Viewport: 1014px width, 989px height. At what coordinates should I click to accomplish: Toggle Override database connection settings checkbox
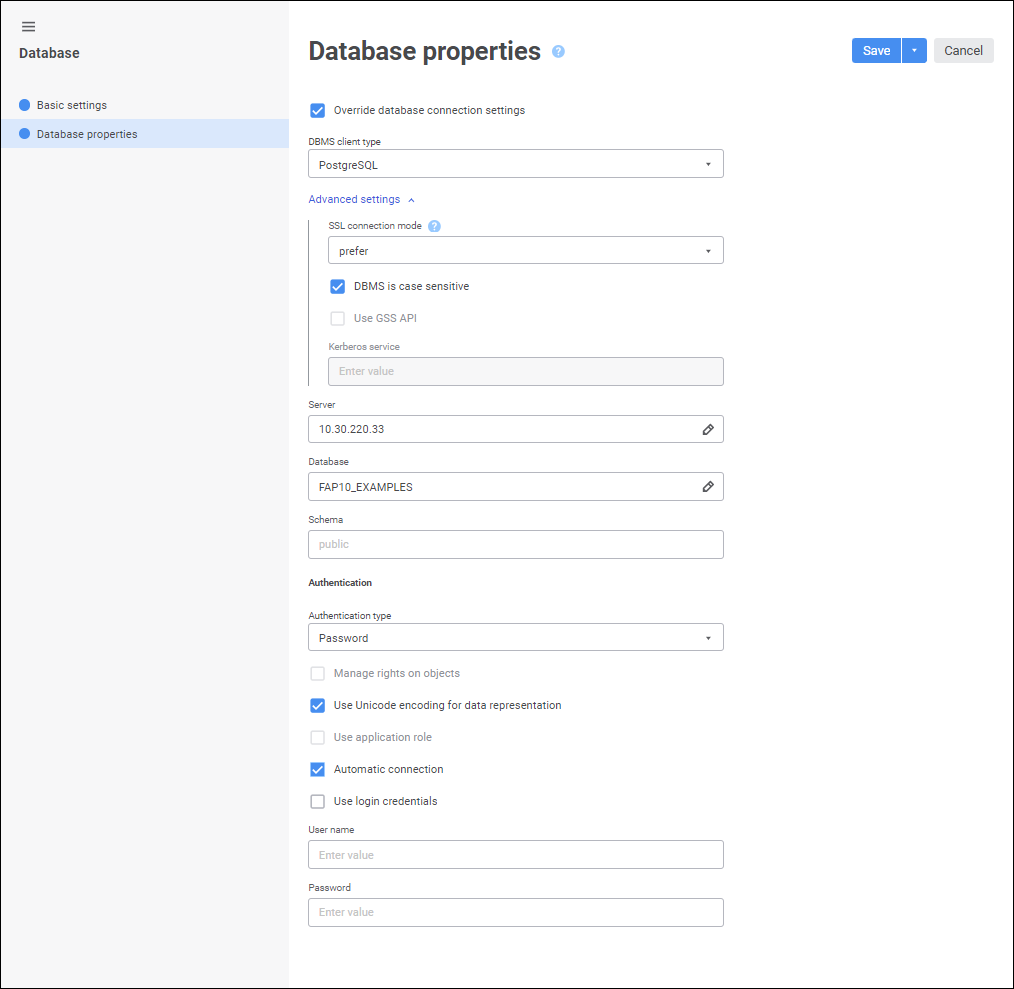click(x=318, y=110)
